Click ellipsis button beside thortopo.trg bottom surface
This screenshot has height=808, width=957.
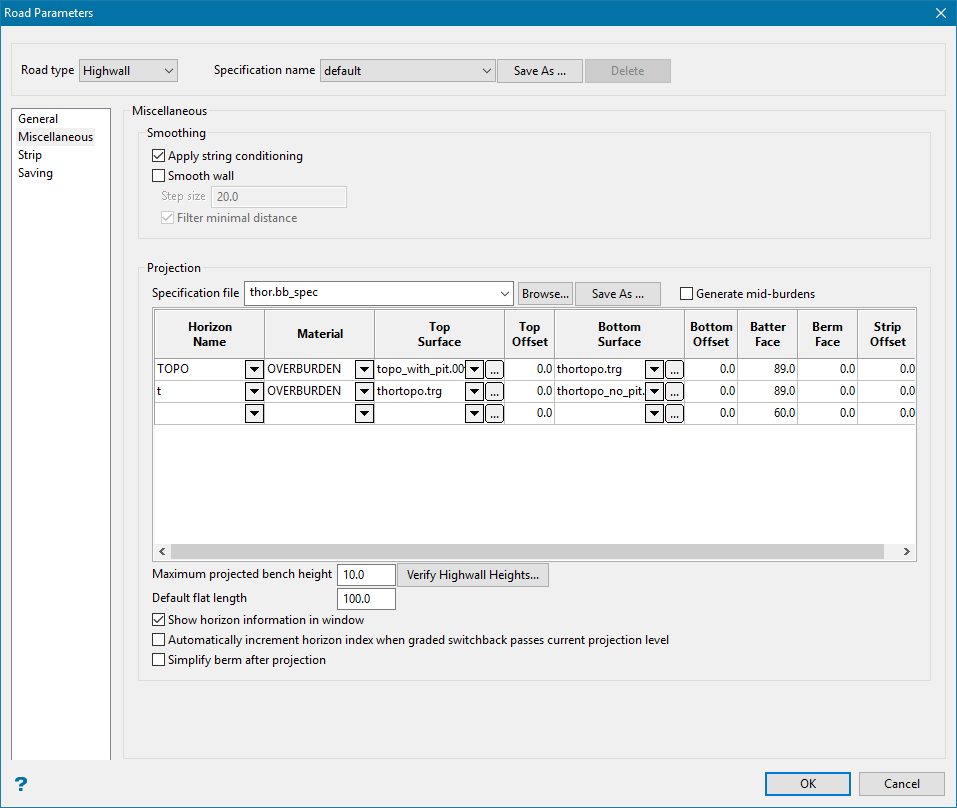click(674, 369)
